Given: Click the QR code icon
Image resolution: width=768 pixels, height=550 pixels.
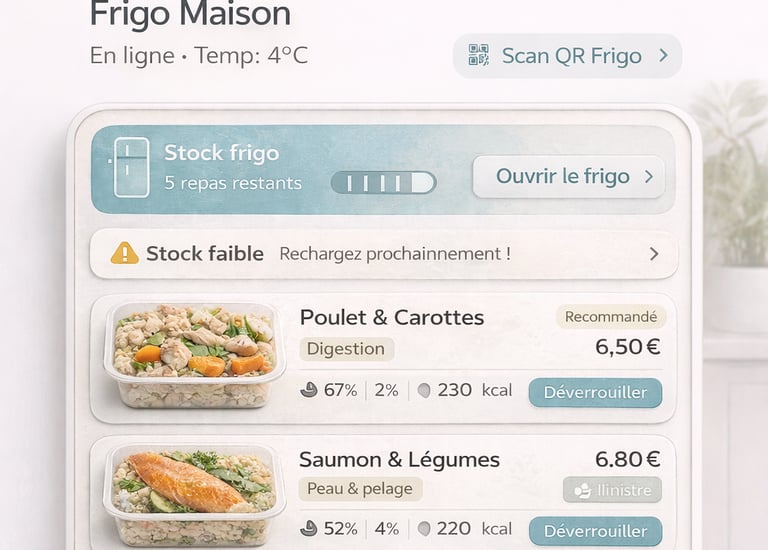Looking at the screenshot, I should pyautogui.click(x=479, y=55).
